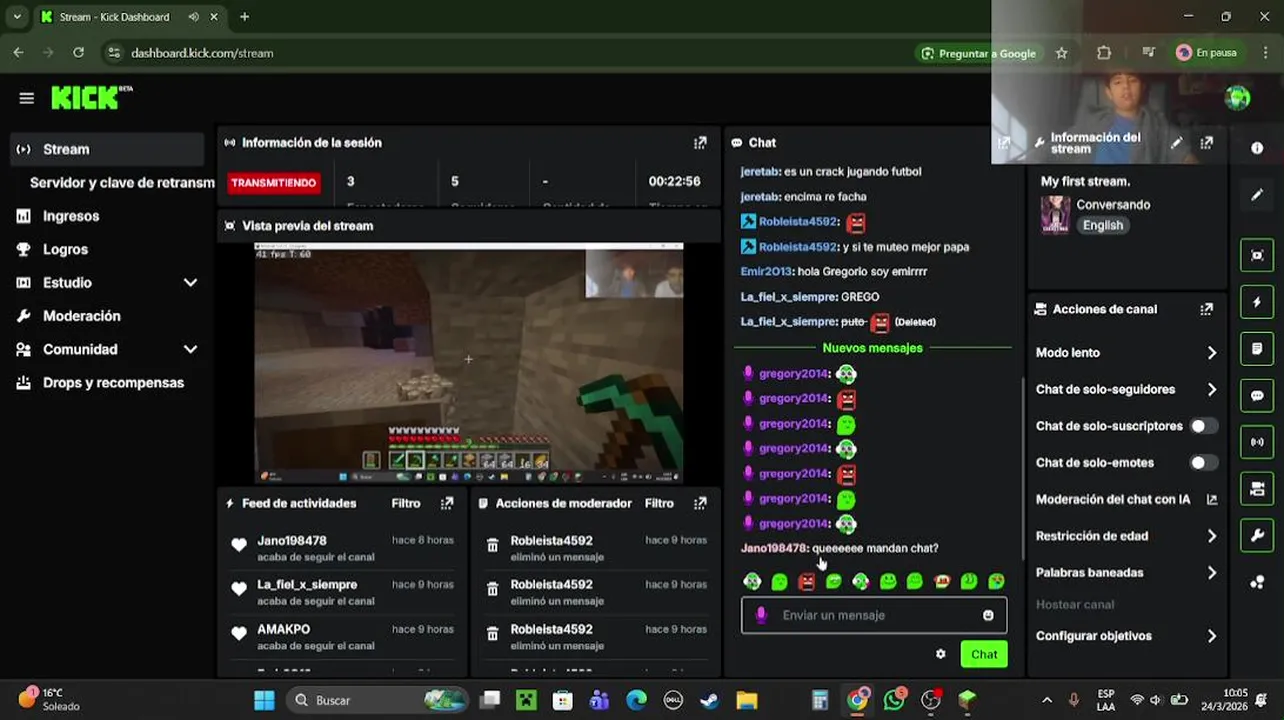Viewport: 1284px width, 720px height.
Task: Show hidden system tray icons chevron
Action: click(1047, 700)
